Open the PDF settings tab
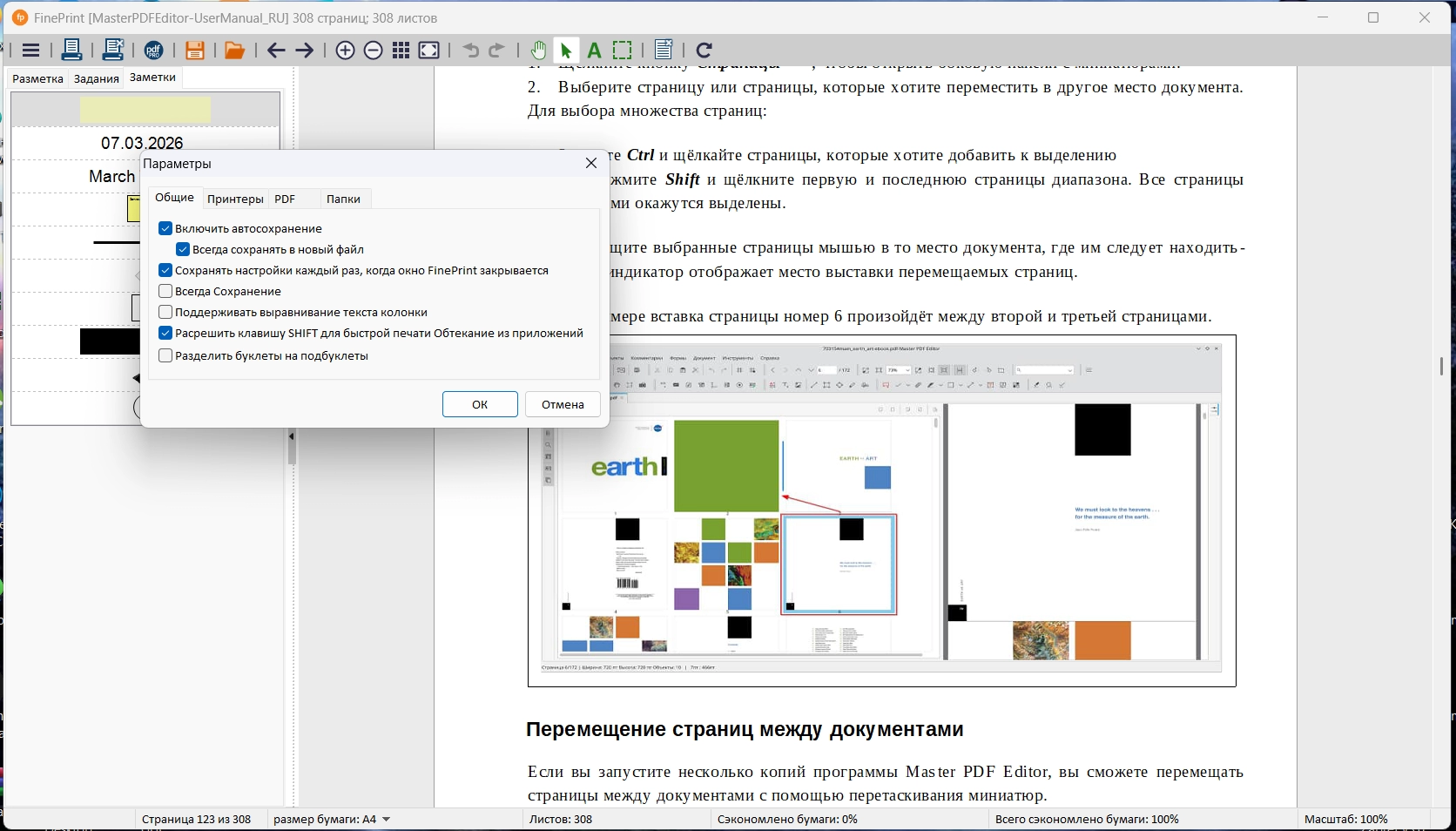 tap(285, 199)
